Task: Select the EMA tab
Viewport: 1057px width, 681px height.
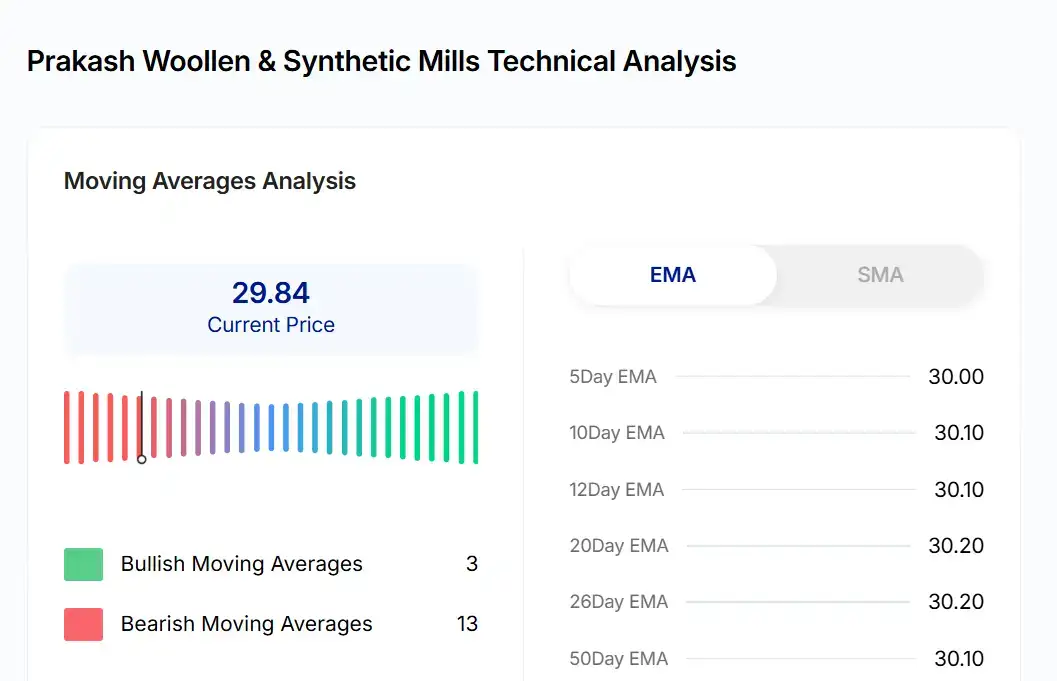Action: 672,275
